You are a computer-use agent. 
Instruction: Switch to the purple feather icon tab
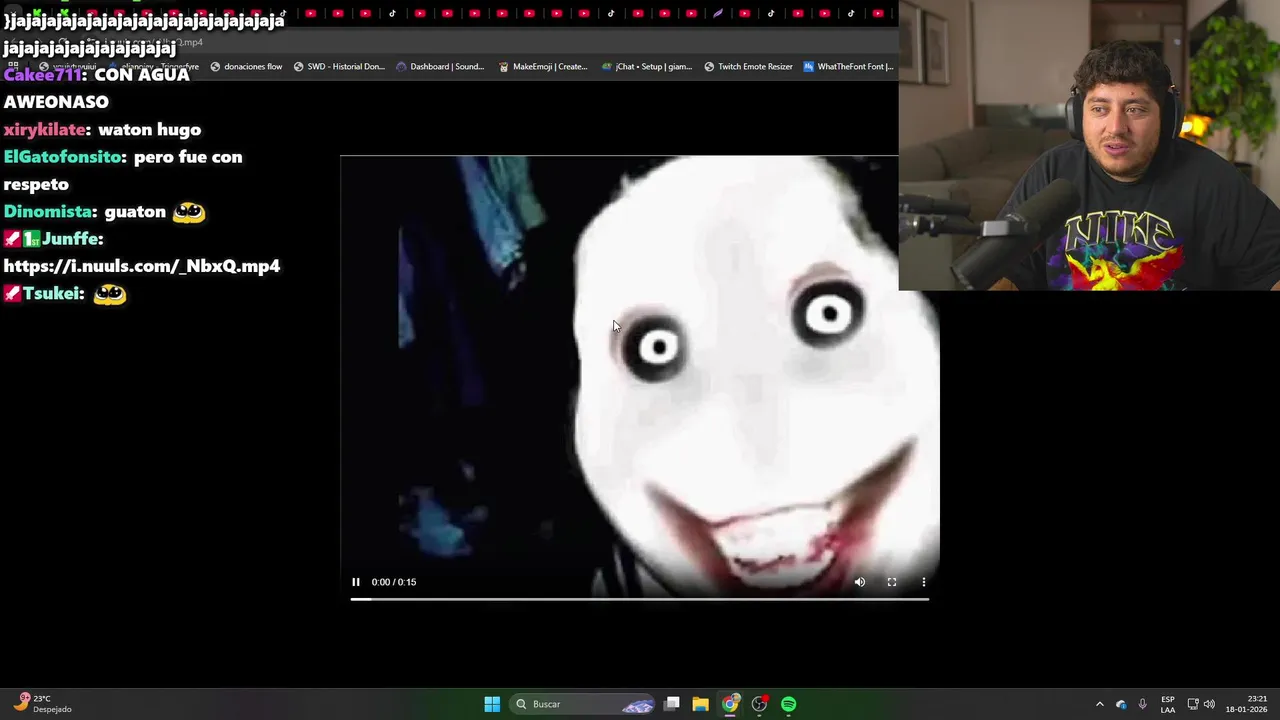[x=718, y=14]
